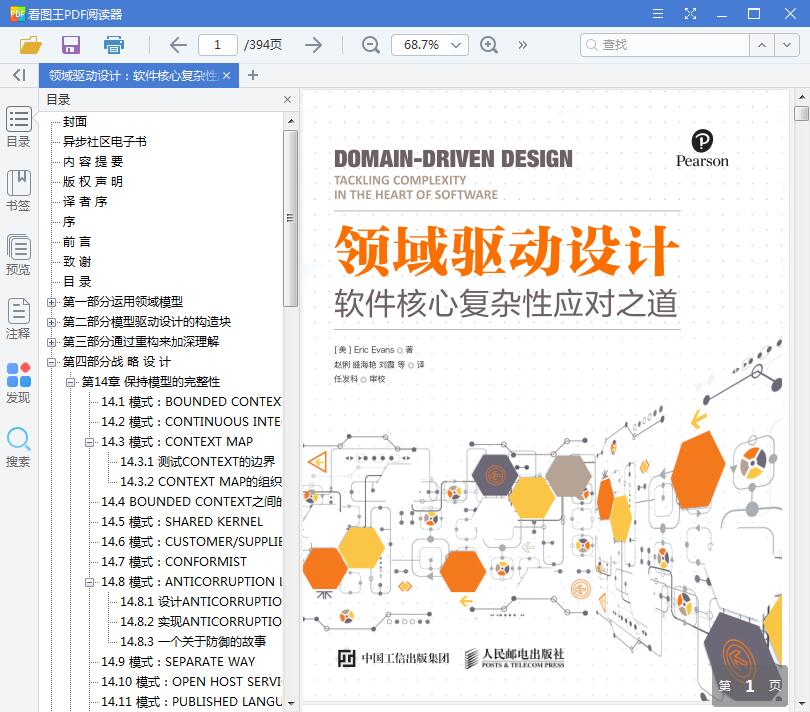
Task: Open the 目录 outline sidebar icon
Action: pyautogui.click(x=19, y=127)
